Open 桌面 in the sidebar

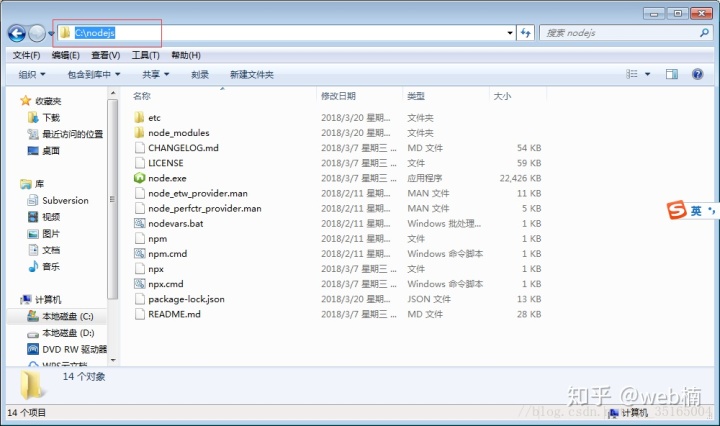pos(51,151)
